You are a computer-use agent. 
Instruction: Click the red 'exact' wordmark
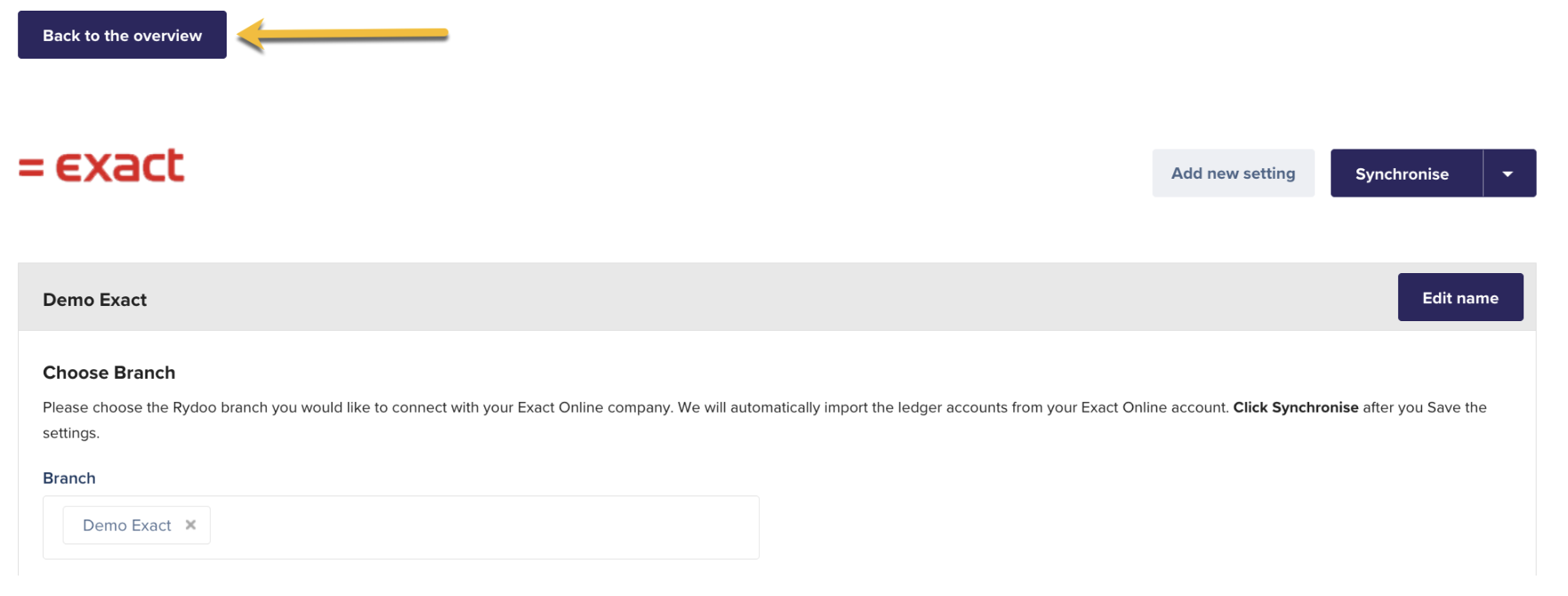pyautogui.click(x=120, y=166)
